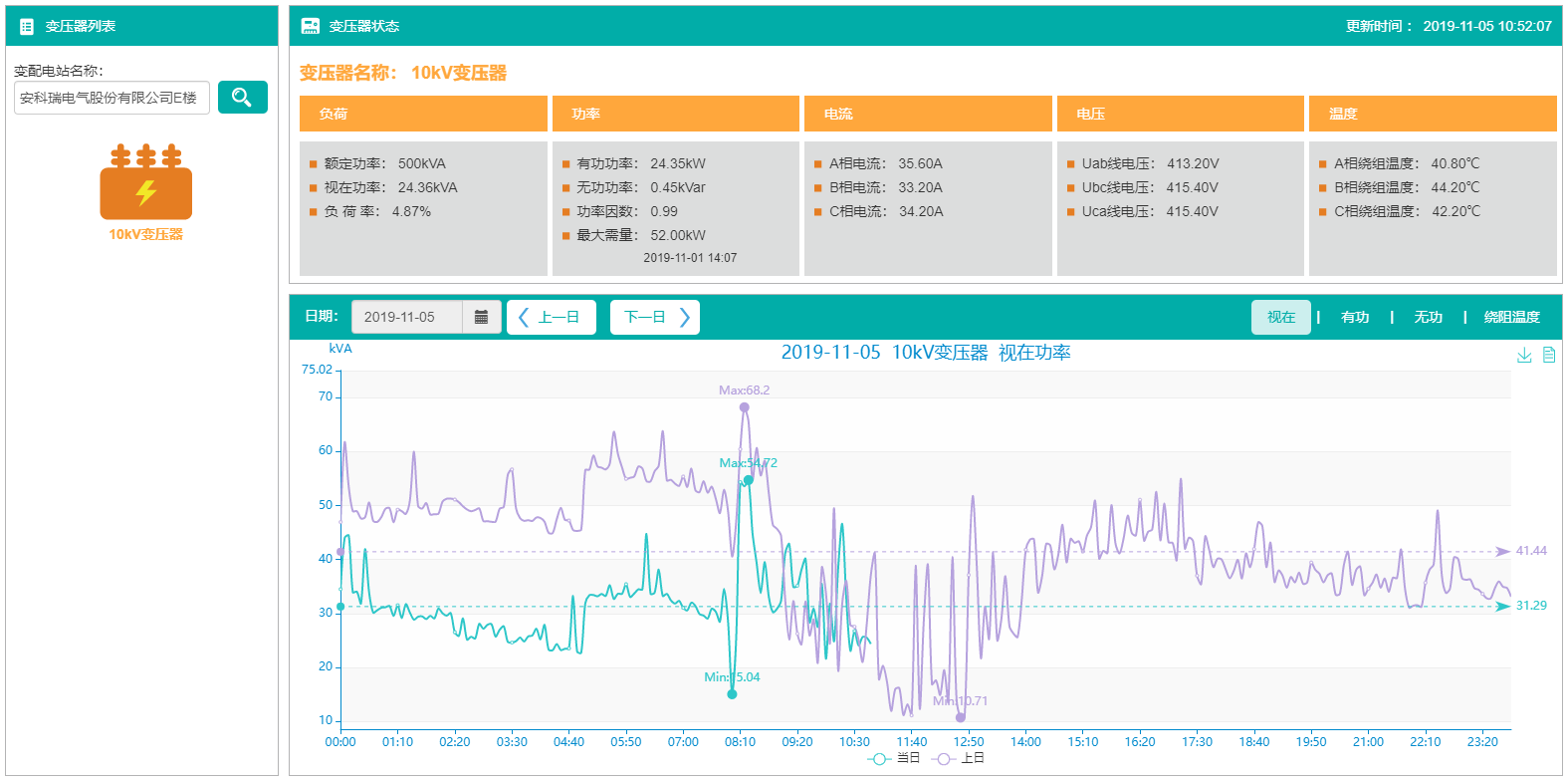The height and width of the screenshot is (781, 1568).
Task: Click the Min:15.04 point on chart
Action: pyautogui.click(x=732, y=694)
